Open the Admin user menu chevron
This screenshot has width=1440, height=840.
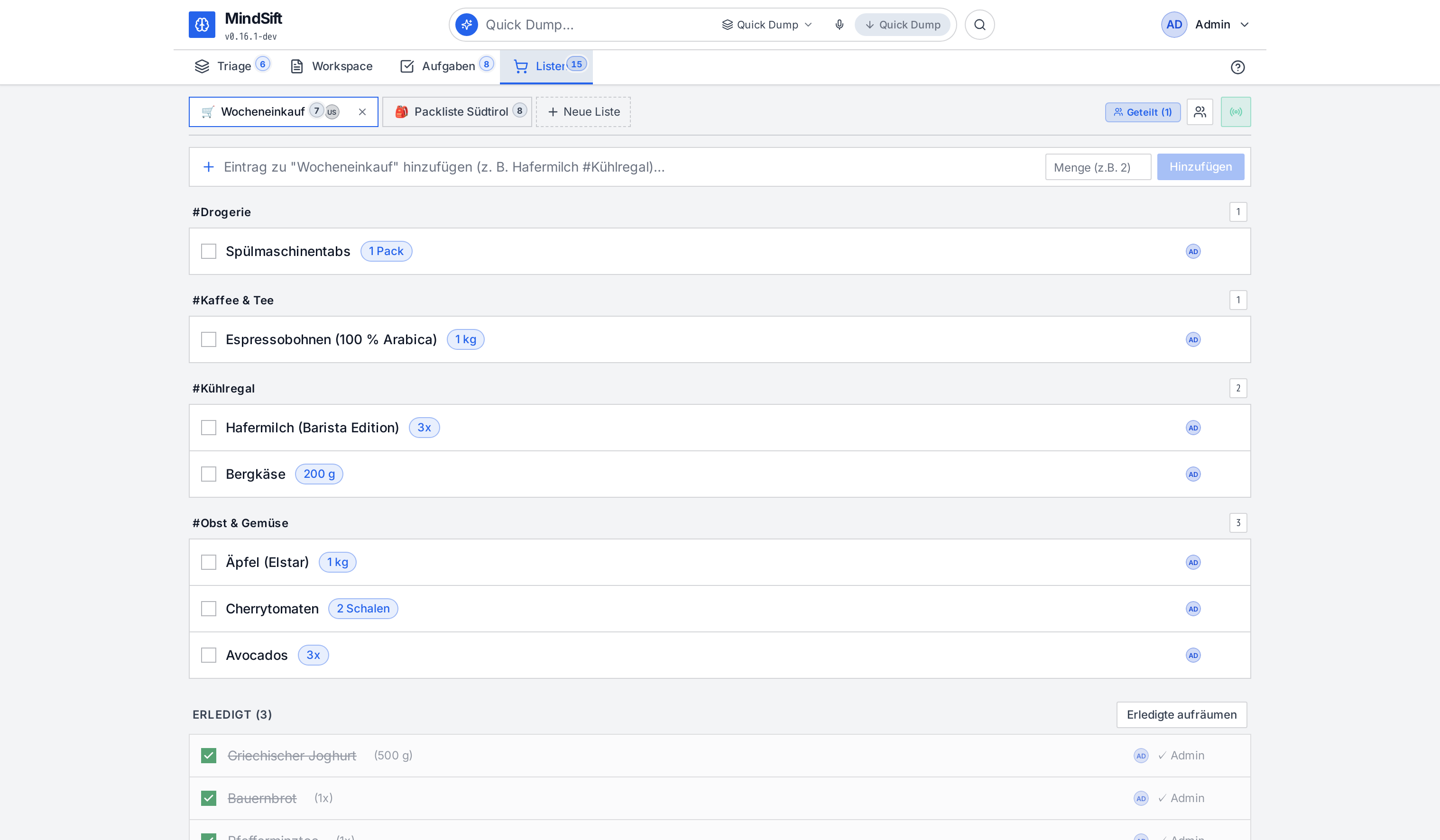click(1245, 25)
